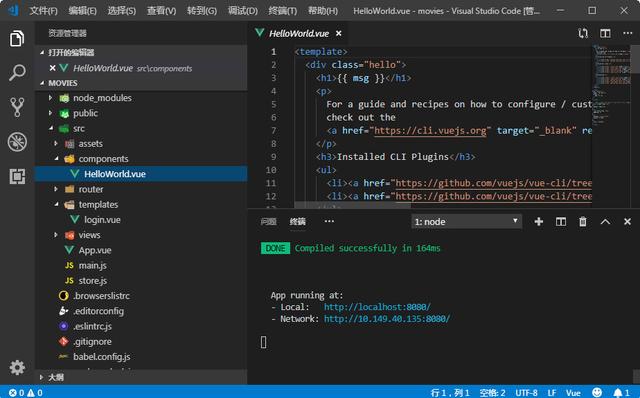Viewport: 640px width, 398px height.
Task: Select the Terminal panel tab
Action: (x=297, y=222)
